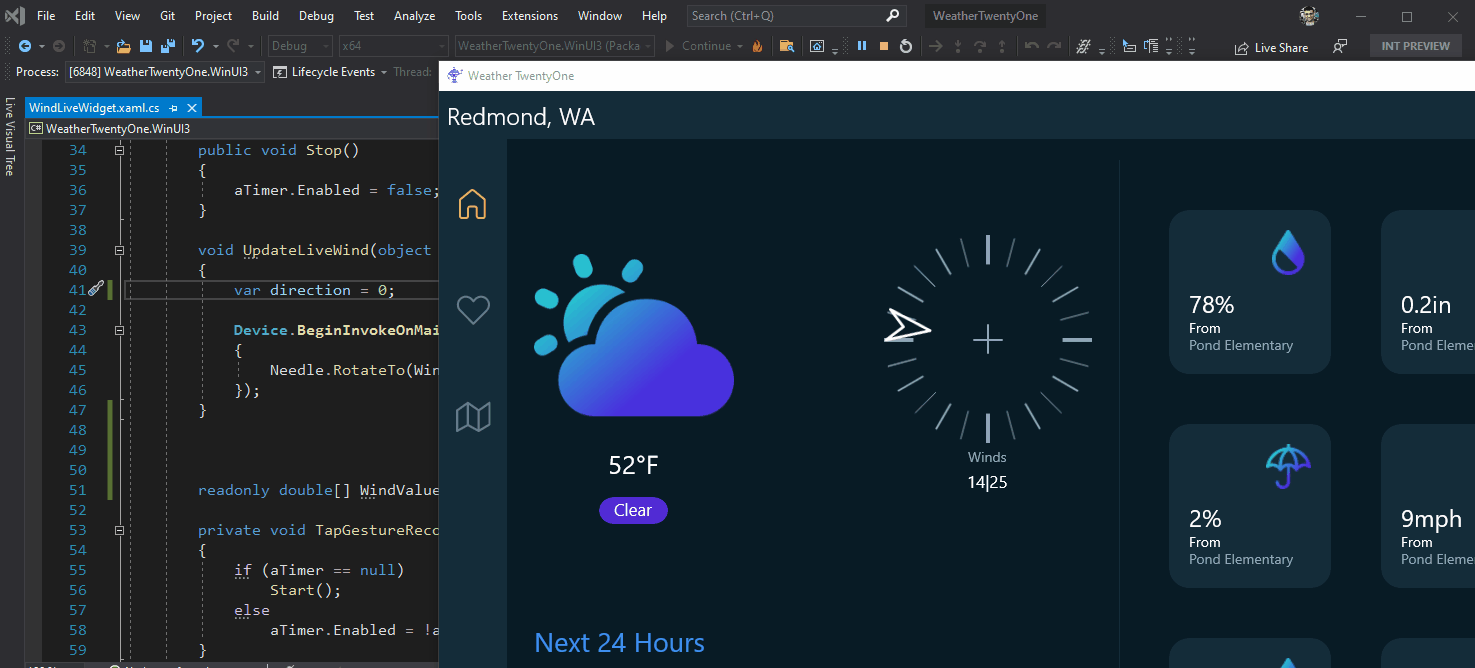Click the 0.2in precipitation value

coord(1425,304)
